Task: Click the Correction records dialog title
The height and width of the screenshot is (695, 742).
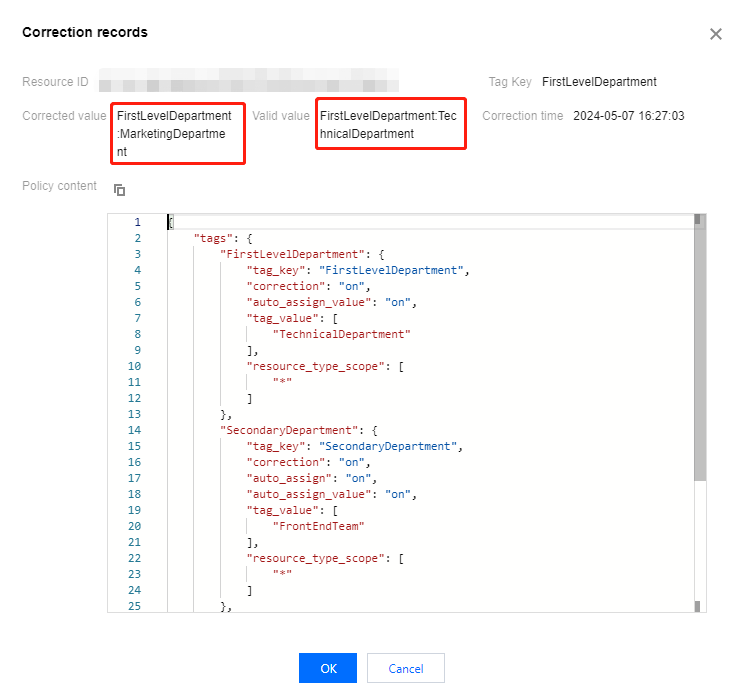Action: [x=85, y=32]
